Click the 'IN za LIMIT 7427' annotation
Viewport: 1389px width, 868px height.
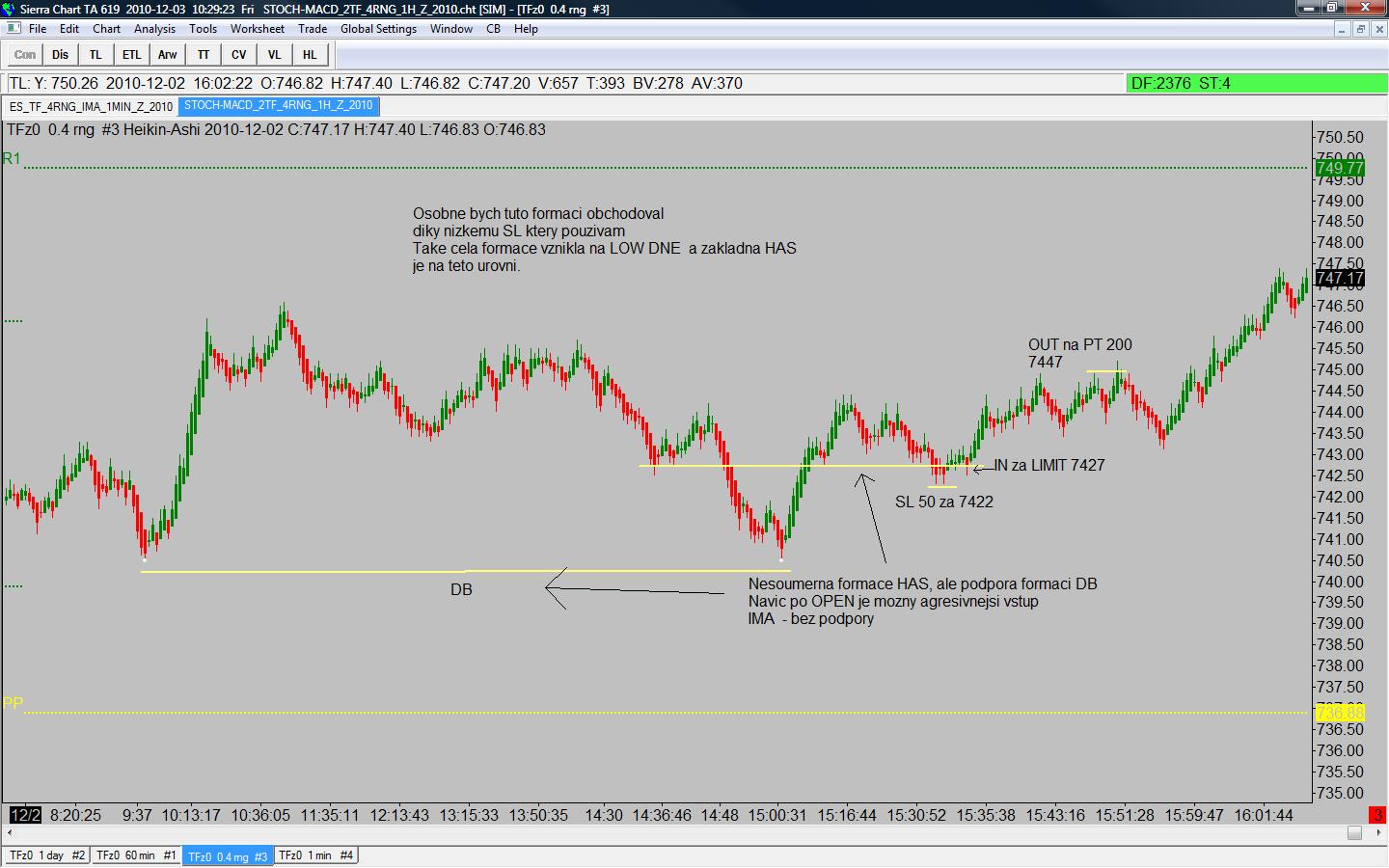[x=1049, y=466]
